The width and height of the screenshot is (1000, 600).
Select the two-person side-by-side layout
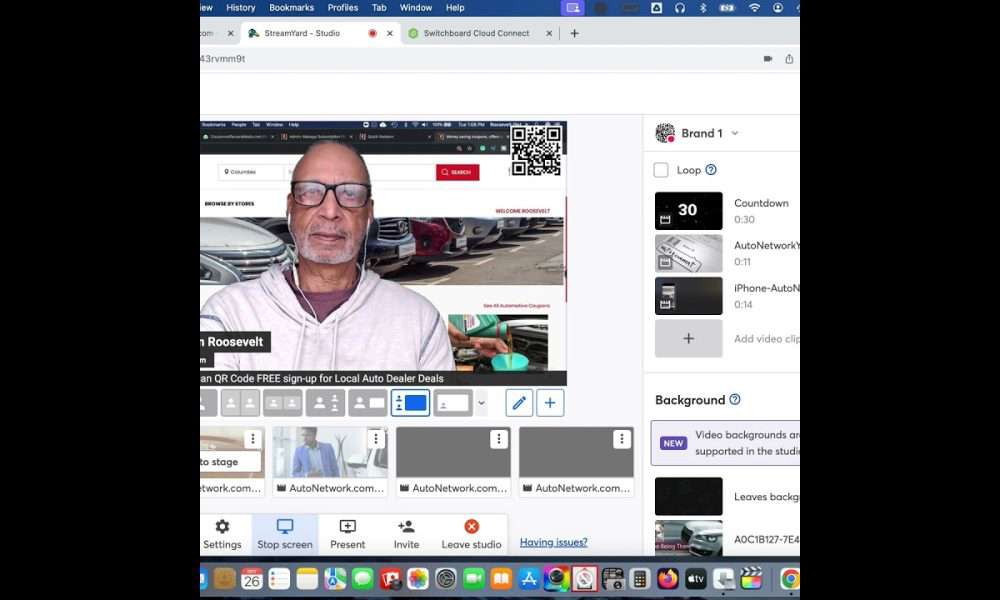[x=241, y=403]
